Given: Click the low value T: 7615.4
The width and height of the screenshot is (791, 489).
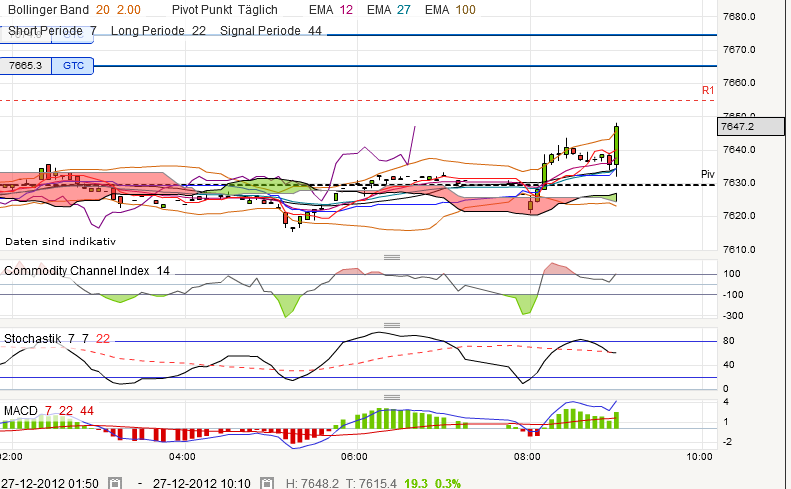Looking at the screenshot, I should pyautogui.click(x=371, y=483).
